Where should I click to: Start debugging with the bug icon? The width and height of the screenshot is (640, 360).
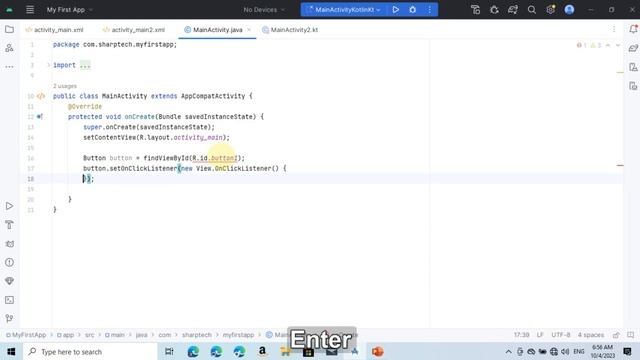413,9
